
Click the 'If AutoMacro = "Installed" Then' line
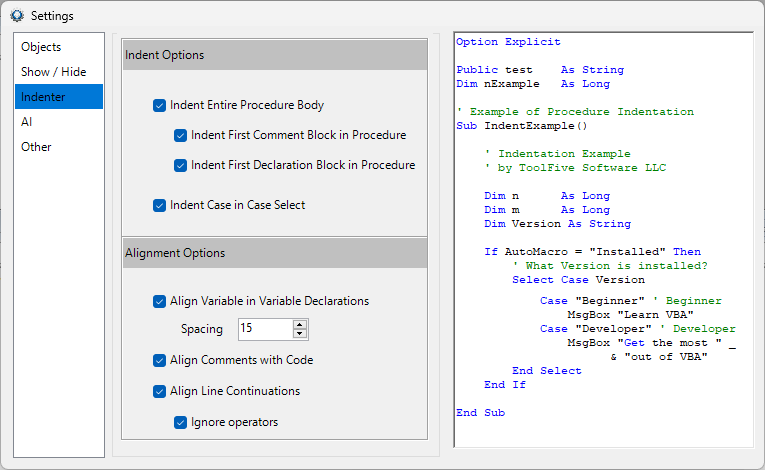[x=592, y=252]
